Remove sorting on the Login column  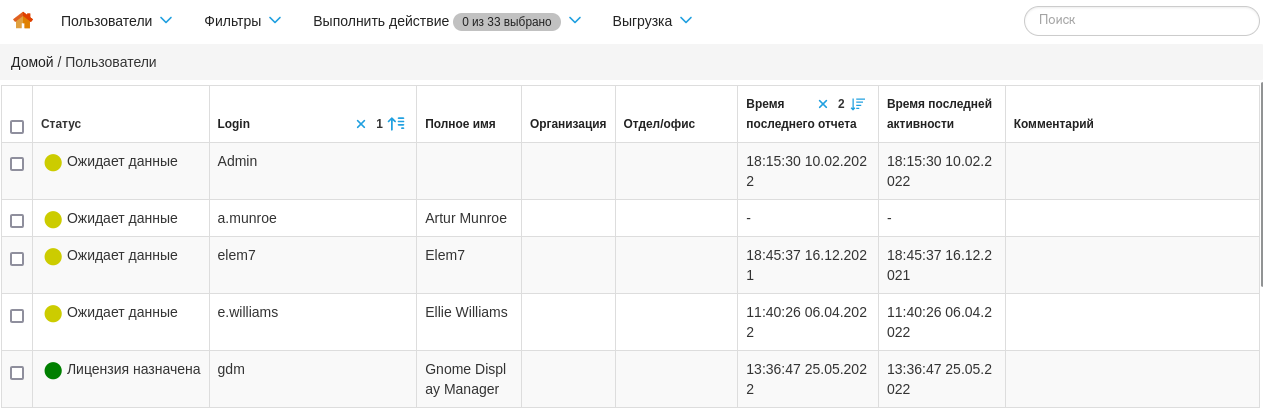(x=361, y=124)
